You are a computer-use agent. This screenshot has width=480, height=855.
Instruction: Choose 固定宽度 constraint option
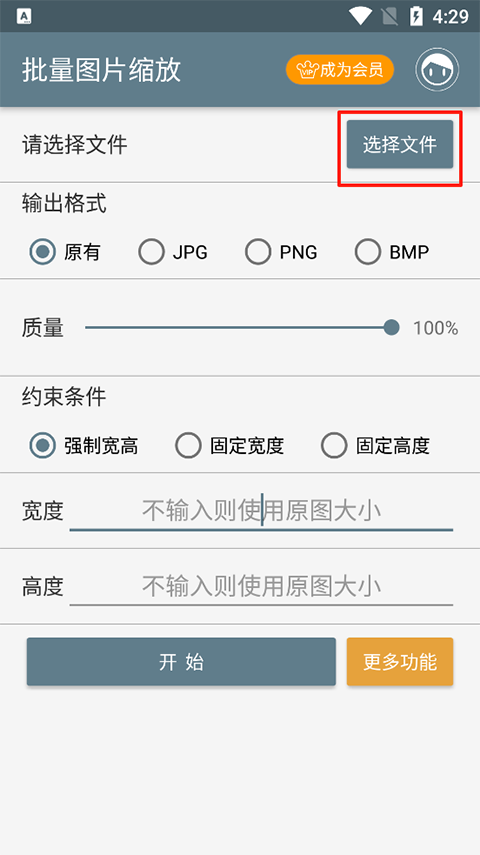click(230, 445)
